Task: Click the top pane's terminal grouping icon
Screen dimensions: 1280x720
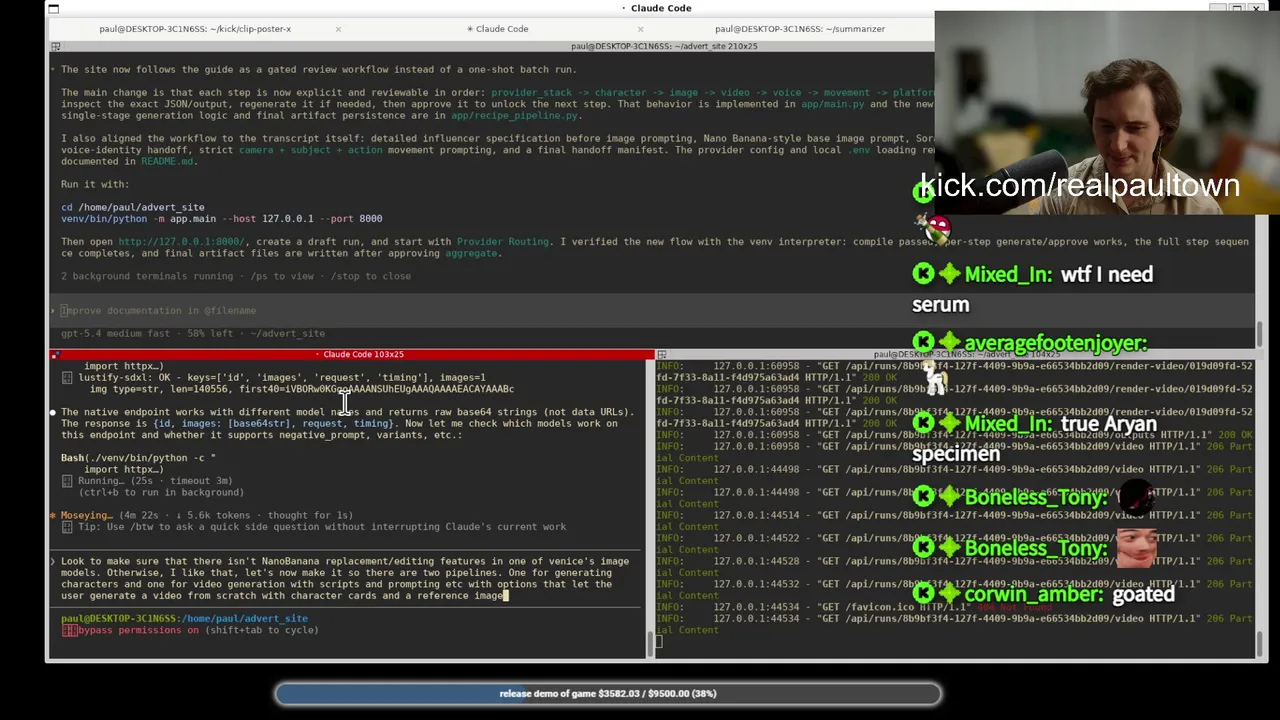Action: pyautogui.click(x=56, y=46)
